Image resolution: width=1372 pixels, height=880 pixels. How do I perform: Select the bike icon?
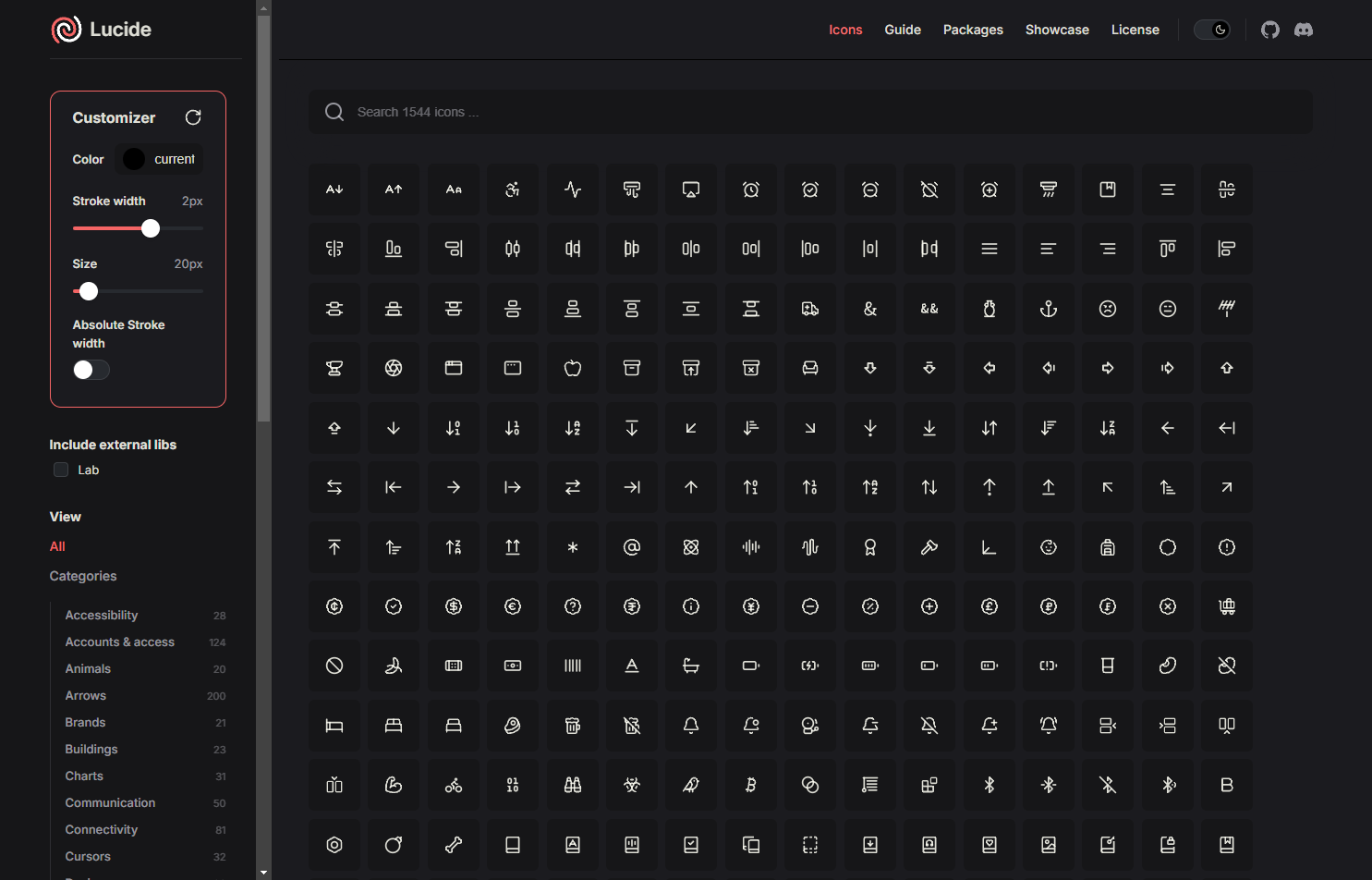point(454,785)
